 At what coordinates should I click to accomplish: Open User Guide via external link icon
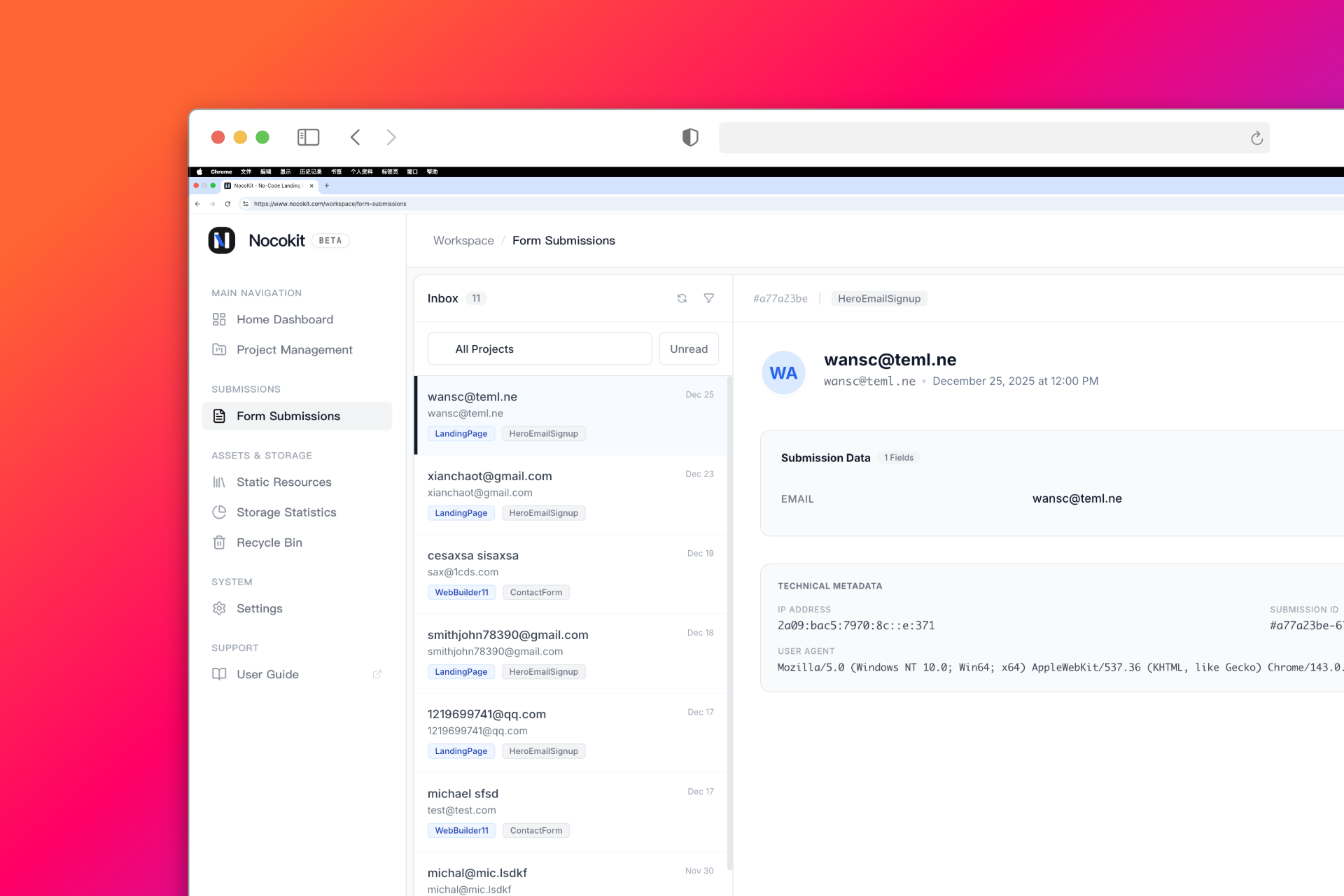pyautogui.click(x=377, y=674)
